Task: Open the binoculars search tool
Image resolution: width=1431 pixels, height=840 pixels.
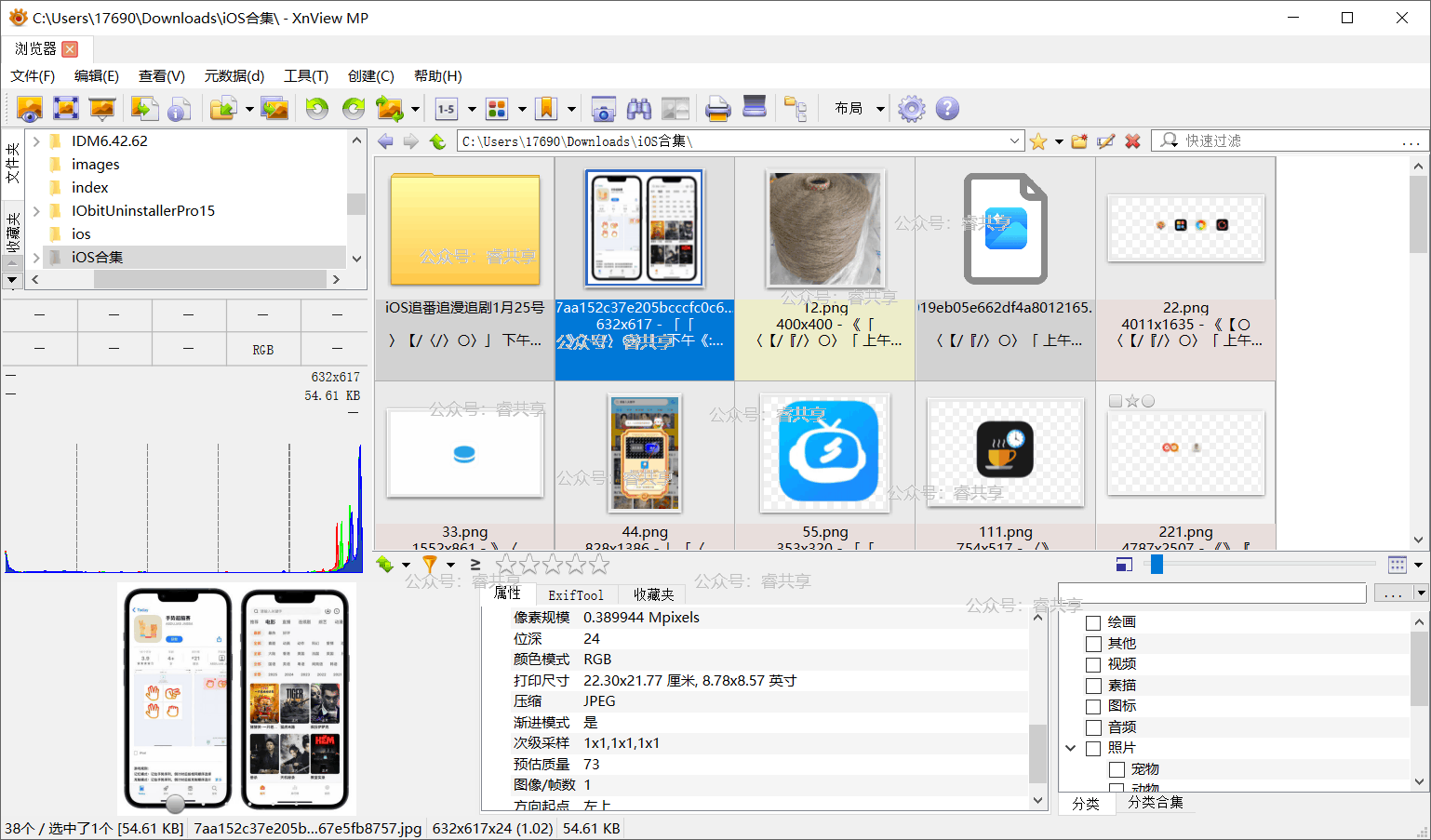Action: pos(639,109)
